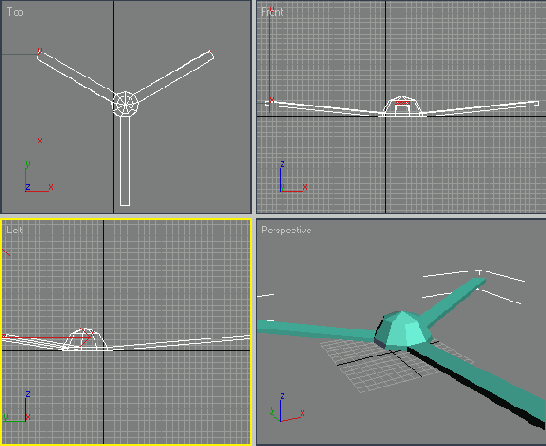Click the axis tripod in Front viewport
This screenshot has width=546, height=446.
(x=293, y=177)
